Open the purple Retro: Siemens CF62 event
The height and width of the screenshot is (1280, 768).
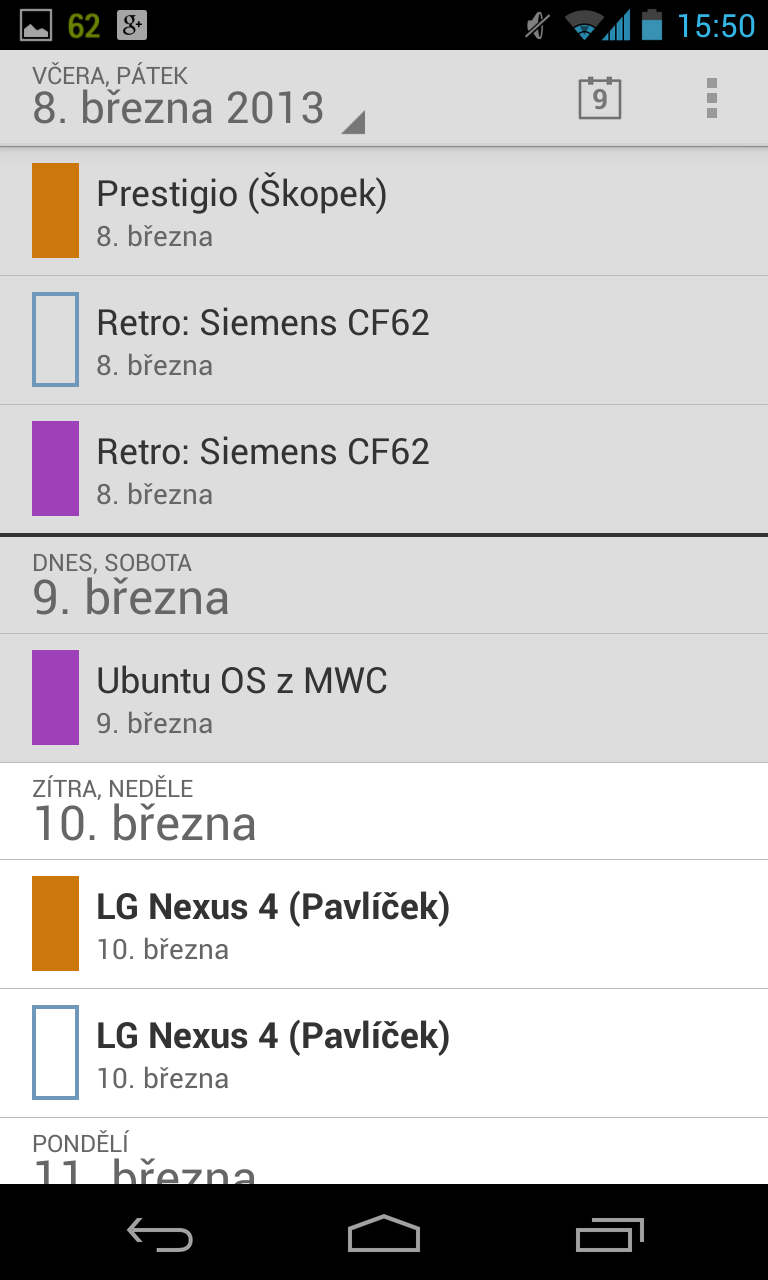(384, 470)
